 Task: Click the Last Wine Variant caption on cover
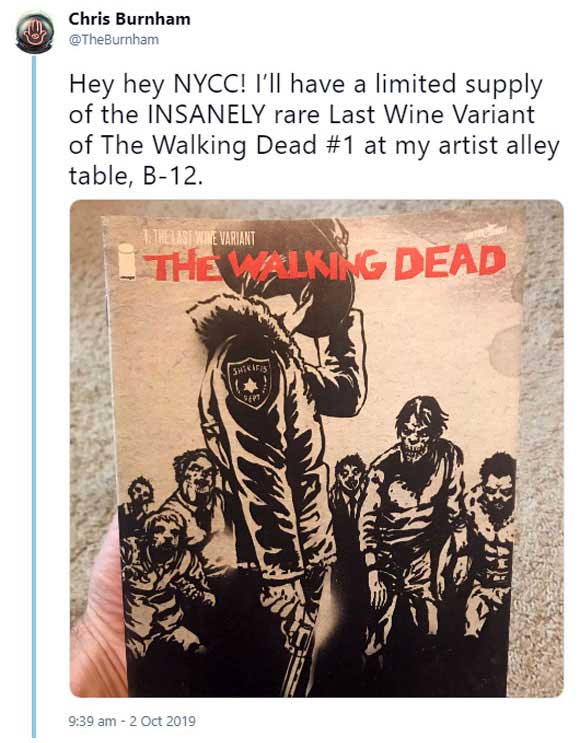(x=199, y=238)
